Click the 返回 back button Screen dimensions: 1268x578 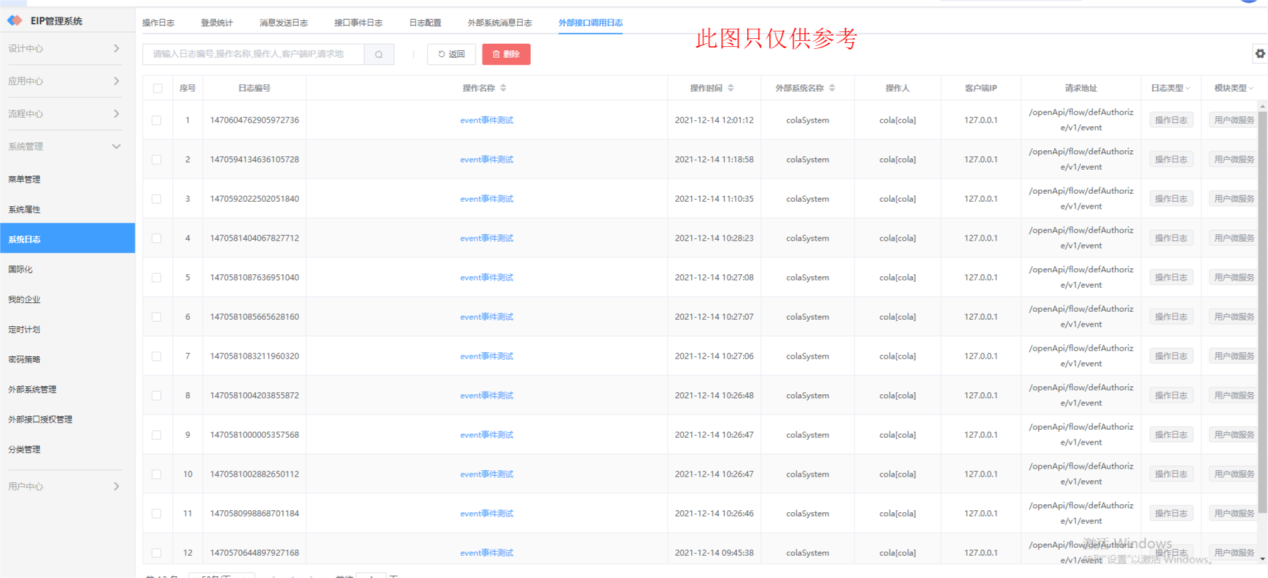pos(451,55)
